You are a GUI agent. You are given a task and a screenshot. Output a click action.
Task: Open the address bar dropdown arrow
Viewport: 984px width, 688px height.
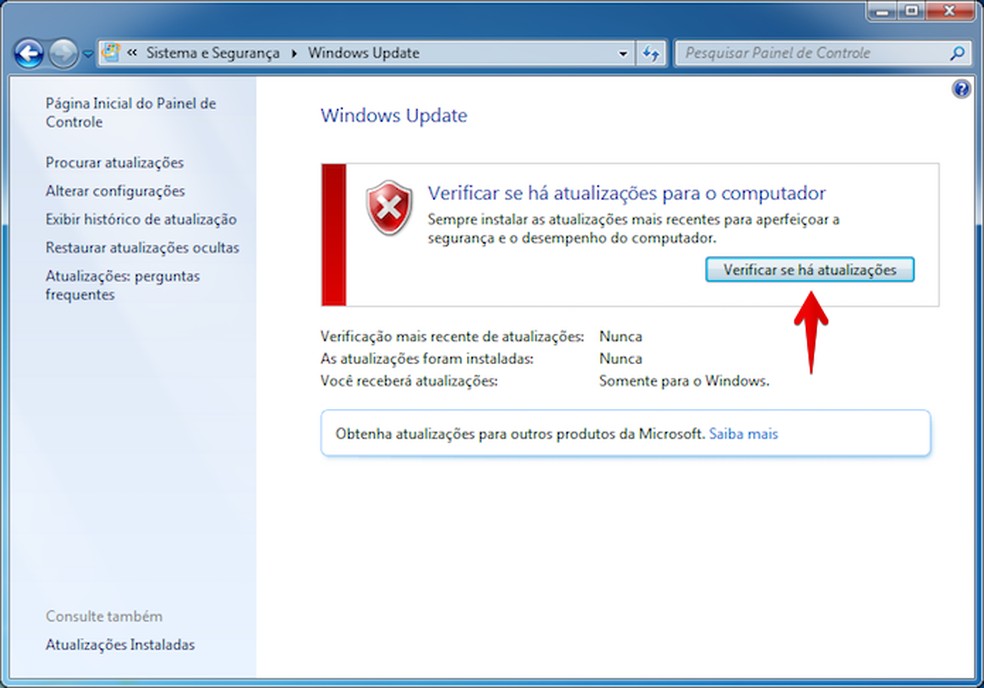pos(623,53)
